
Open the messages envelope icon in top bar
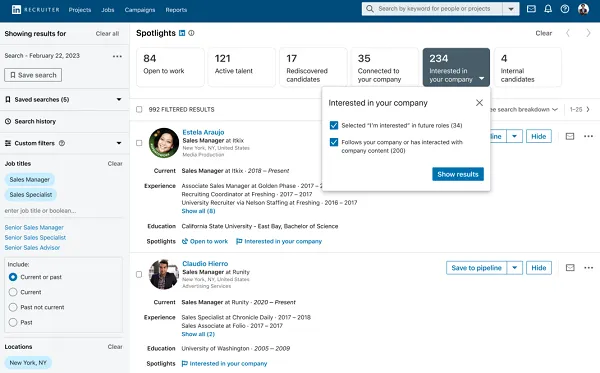point(531,9)
